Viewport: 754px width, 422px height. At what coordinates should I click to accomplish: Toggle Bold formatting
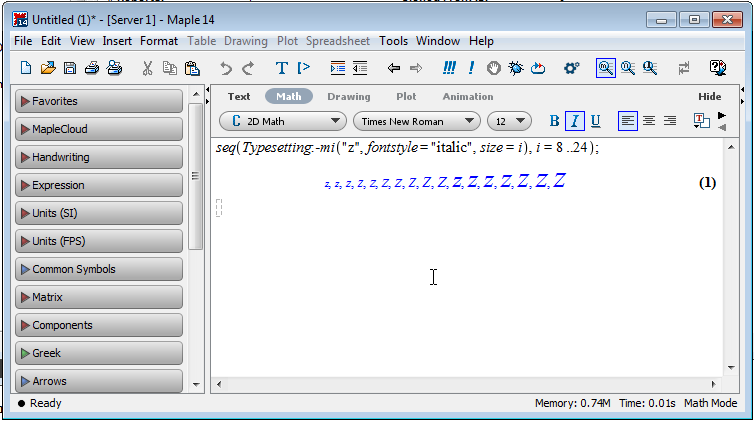coord(555,121)
